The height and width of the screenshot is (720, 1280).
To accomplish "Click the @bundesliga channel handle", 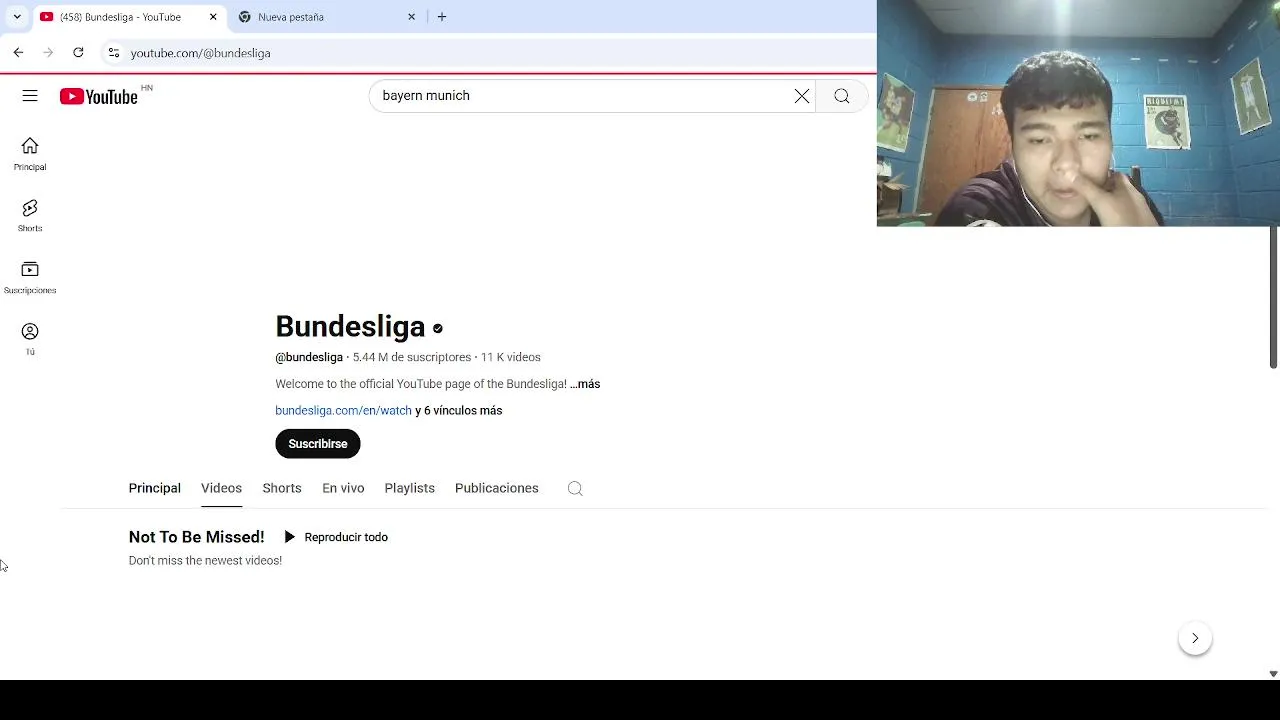I will coord(309,357).
